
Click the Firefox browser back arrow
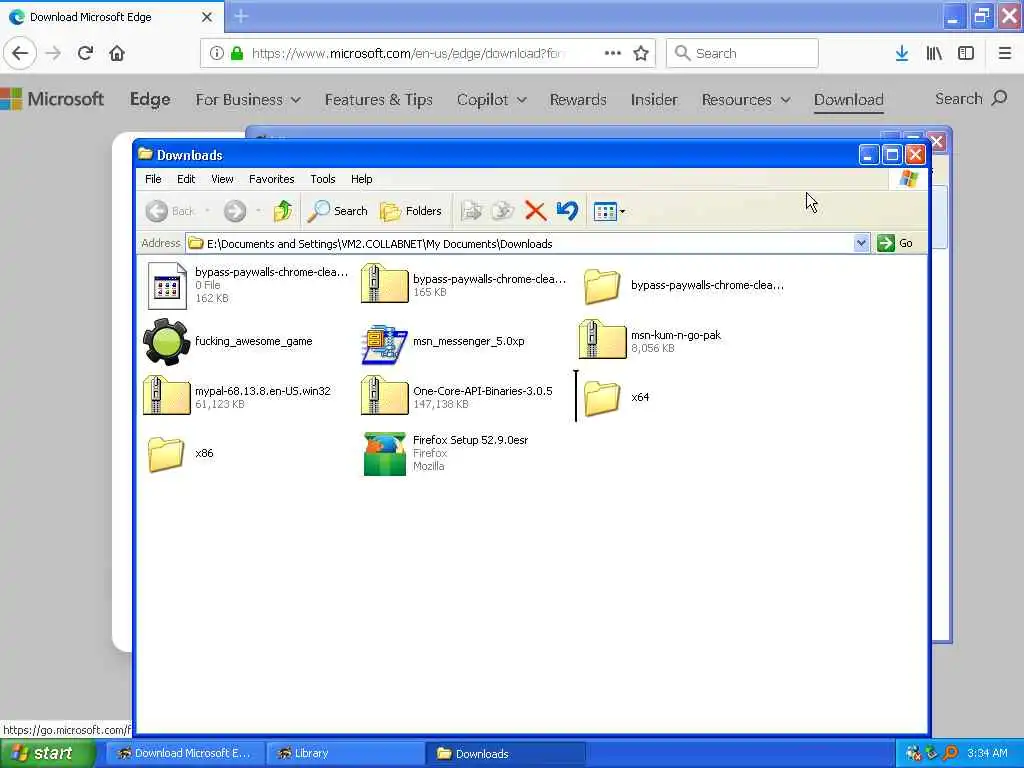(x=20, y=53)
